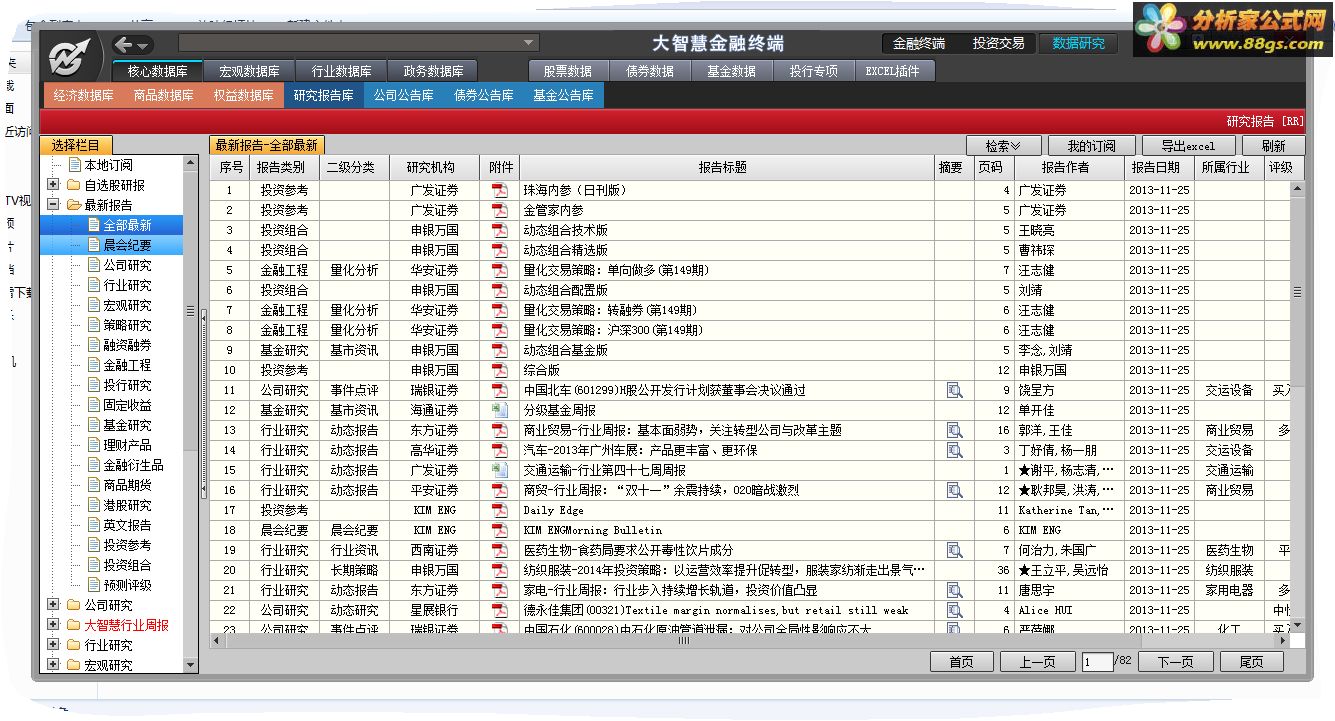View summary of 家电-行业周报 report
Image resolution: width=1335 pixels, height=721 pixels.
954,590
